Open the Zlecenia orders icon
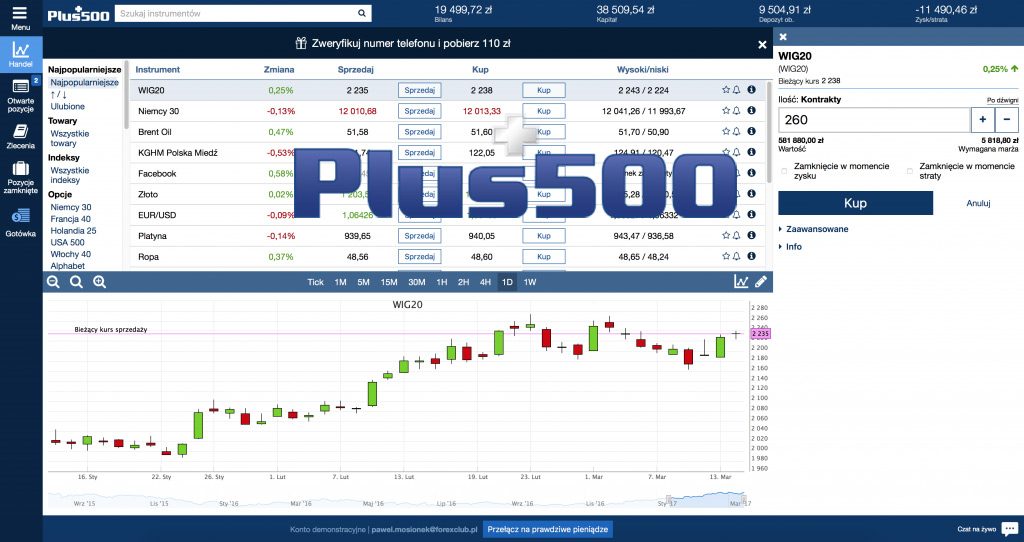The image size is (1024, 542). pos(20,135)
